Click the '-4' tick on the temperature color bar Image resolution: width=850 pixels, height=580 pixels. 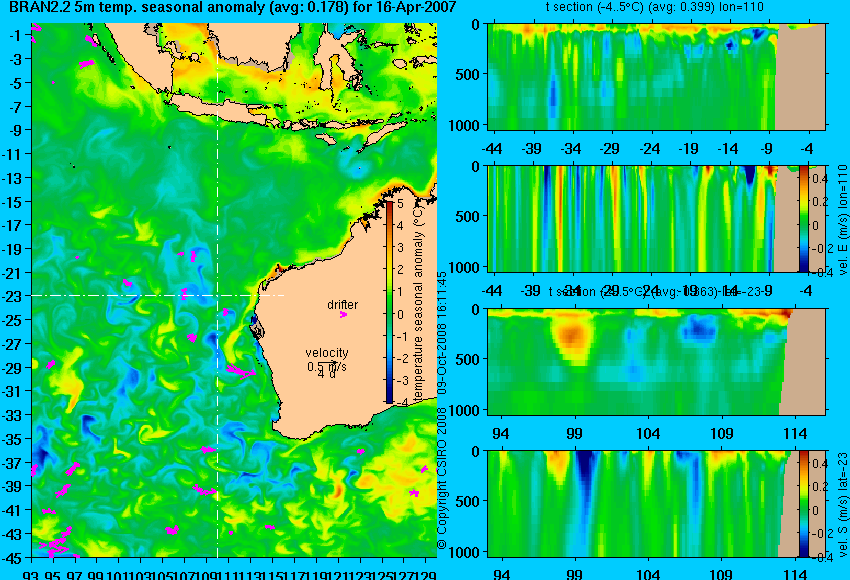(401, 403)
